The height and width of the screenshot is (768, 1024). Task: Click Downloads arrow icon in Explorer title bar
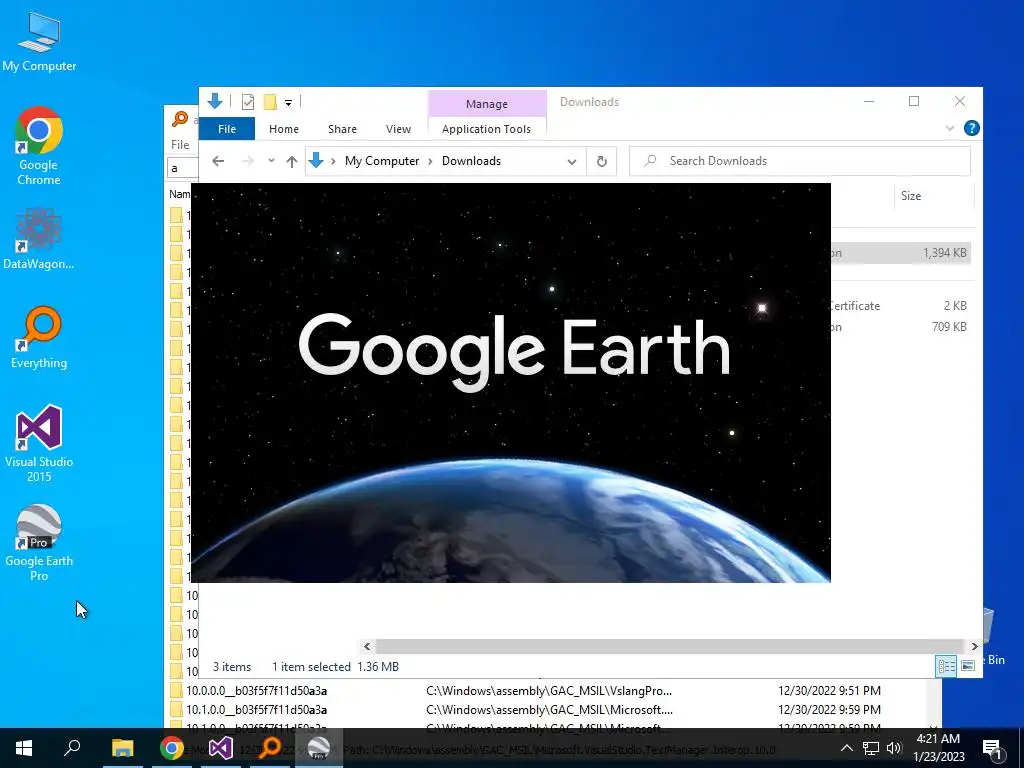tap(215, 101)
